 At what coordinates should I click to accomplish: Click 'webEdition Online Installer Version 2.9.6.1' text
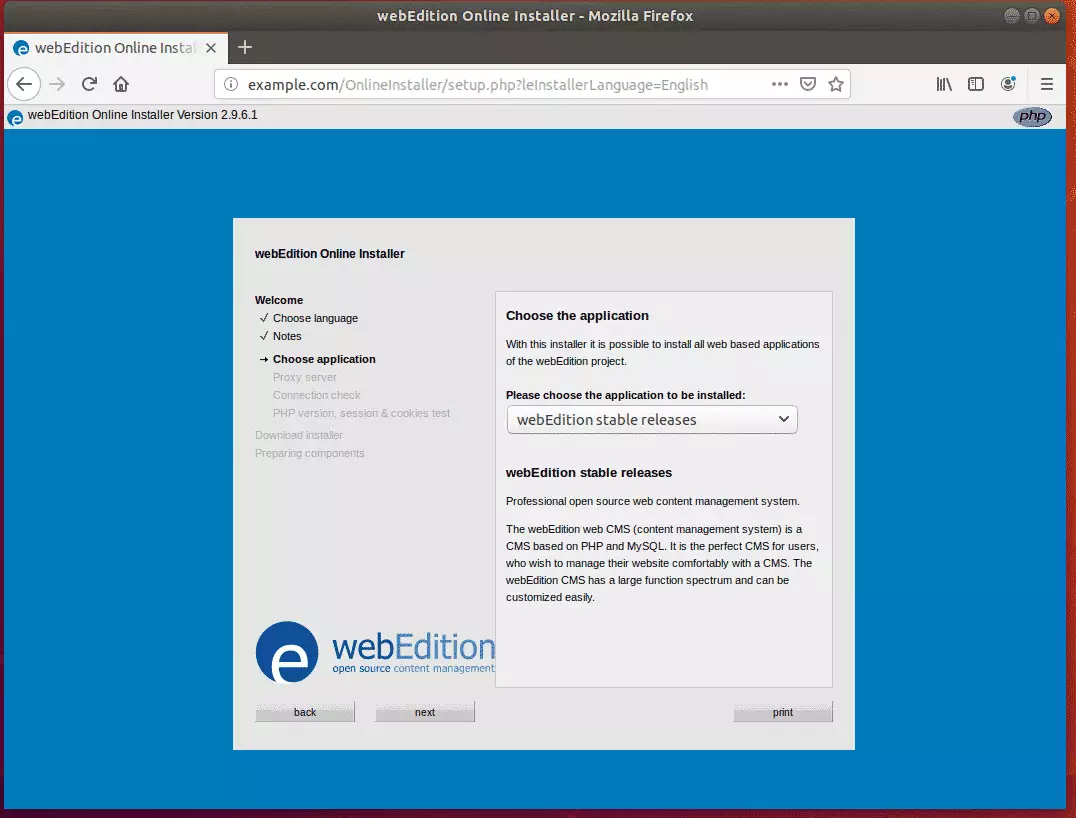[x=143, y=115]
